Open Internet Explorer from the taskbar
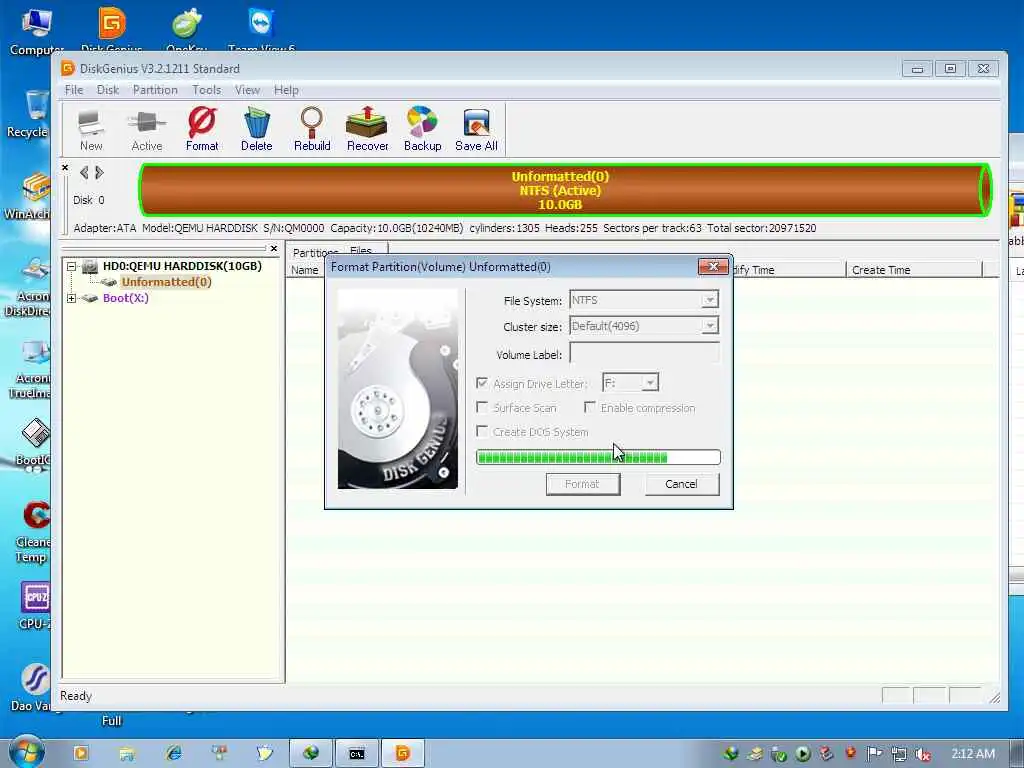 pyautogui.click(x=174, y=753)
